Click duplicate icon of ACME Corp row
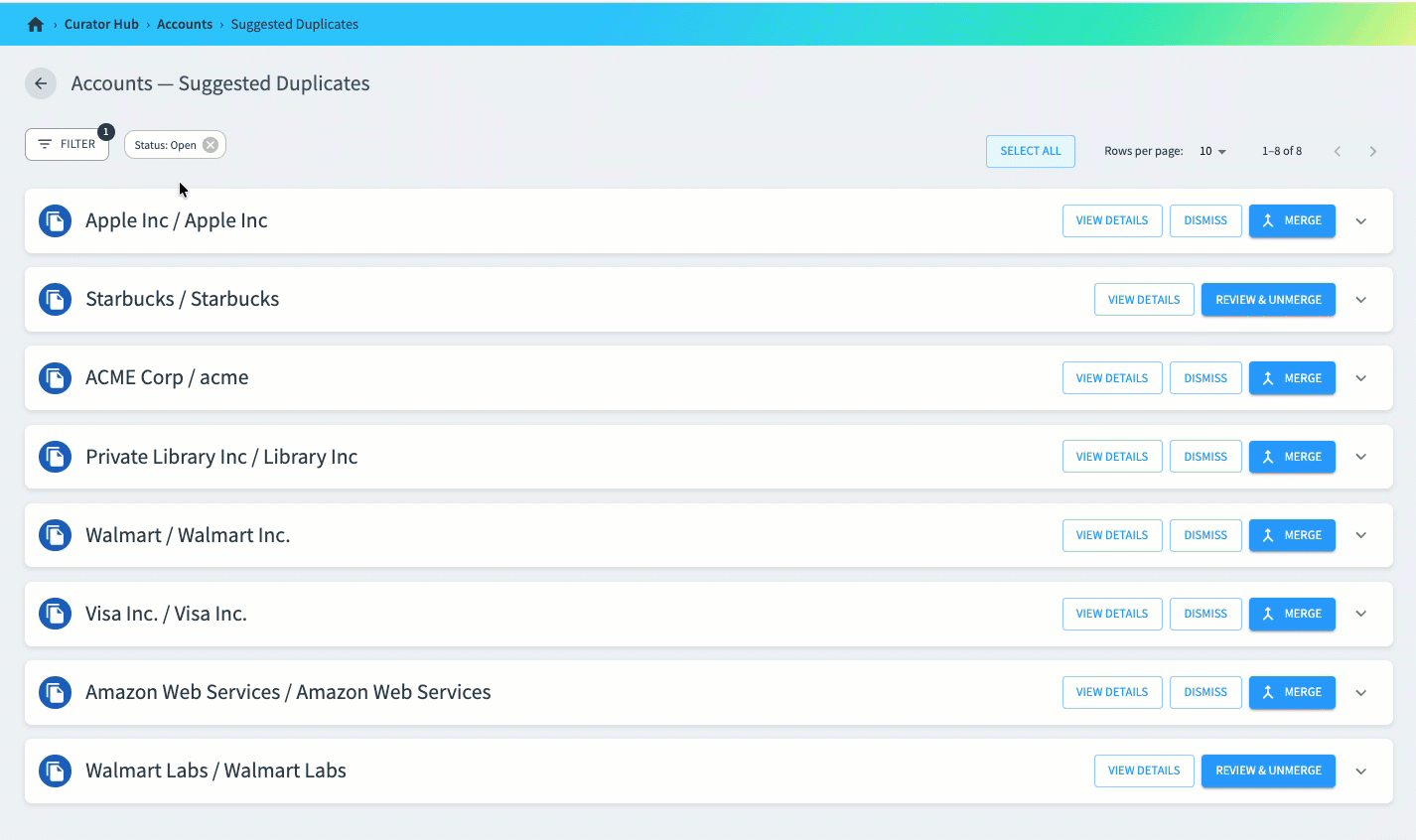This screenshot has height=840, width=1416. (x=55, y=377)
